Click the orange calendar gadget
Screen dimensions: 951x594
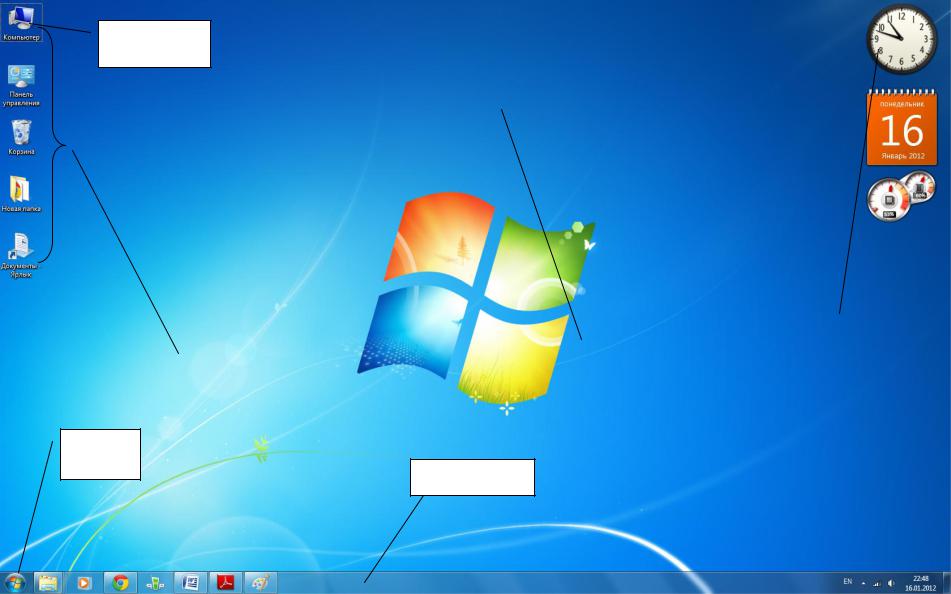click(901, 129)
